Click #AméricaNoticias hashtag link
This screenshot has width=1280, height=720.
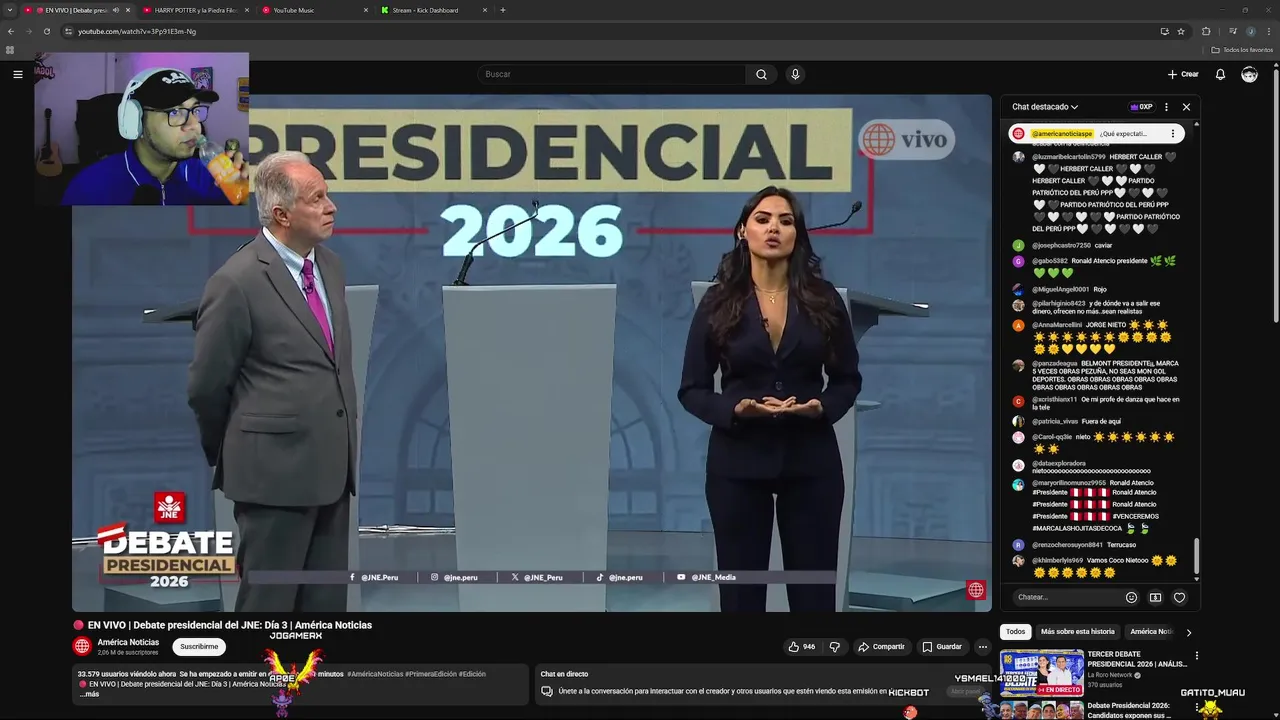click(x=375, y=674)
